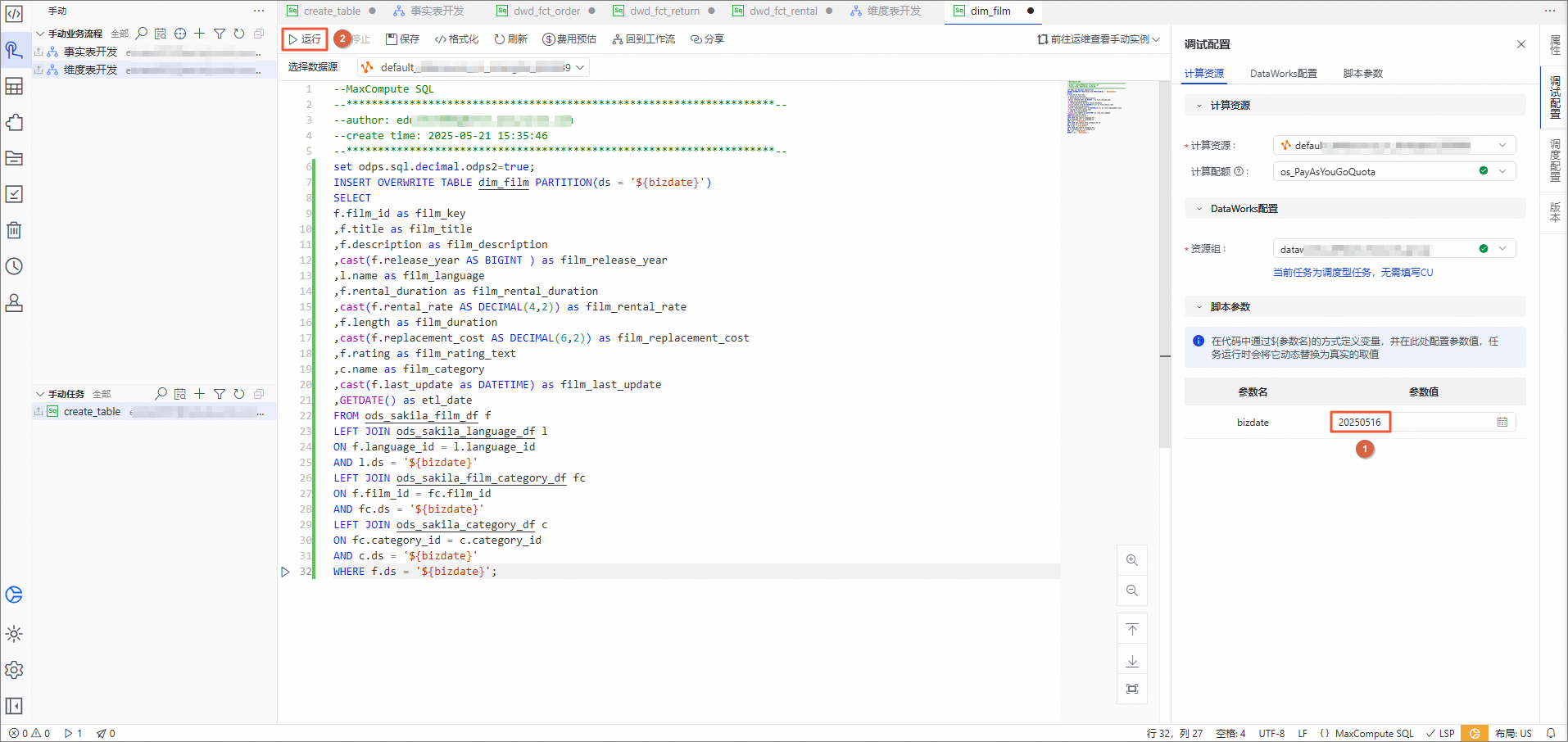The image size is (1568, 742).
Task: Click the 前往运维查看手动实例 link
Action: click(x=1099, y=39)
